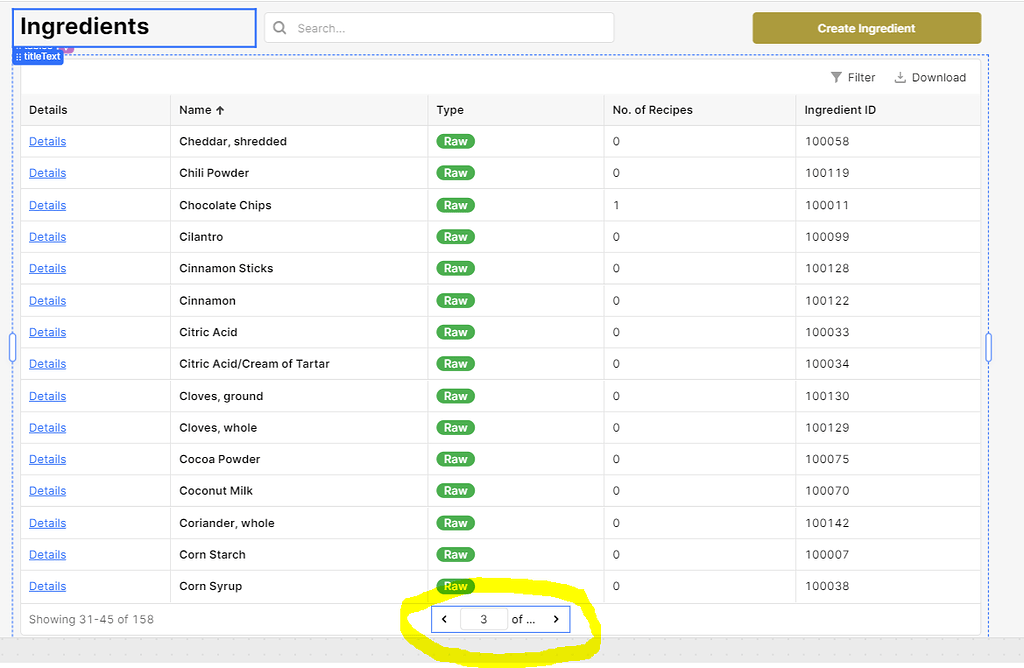Click the ascending sort arrow on Name
Screen dimensions: 1024x668
222,110
